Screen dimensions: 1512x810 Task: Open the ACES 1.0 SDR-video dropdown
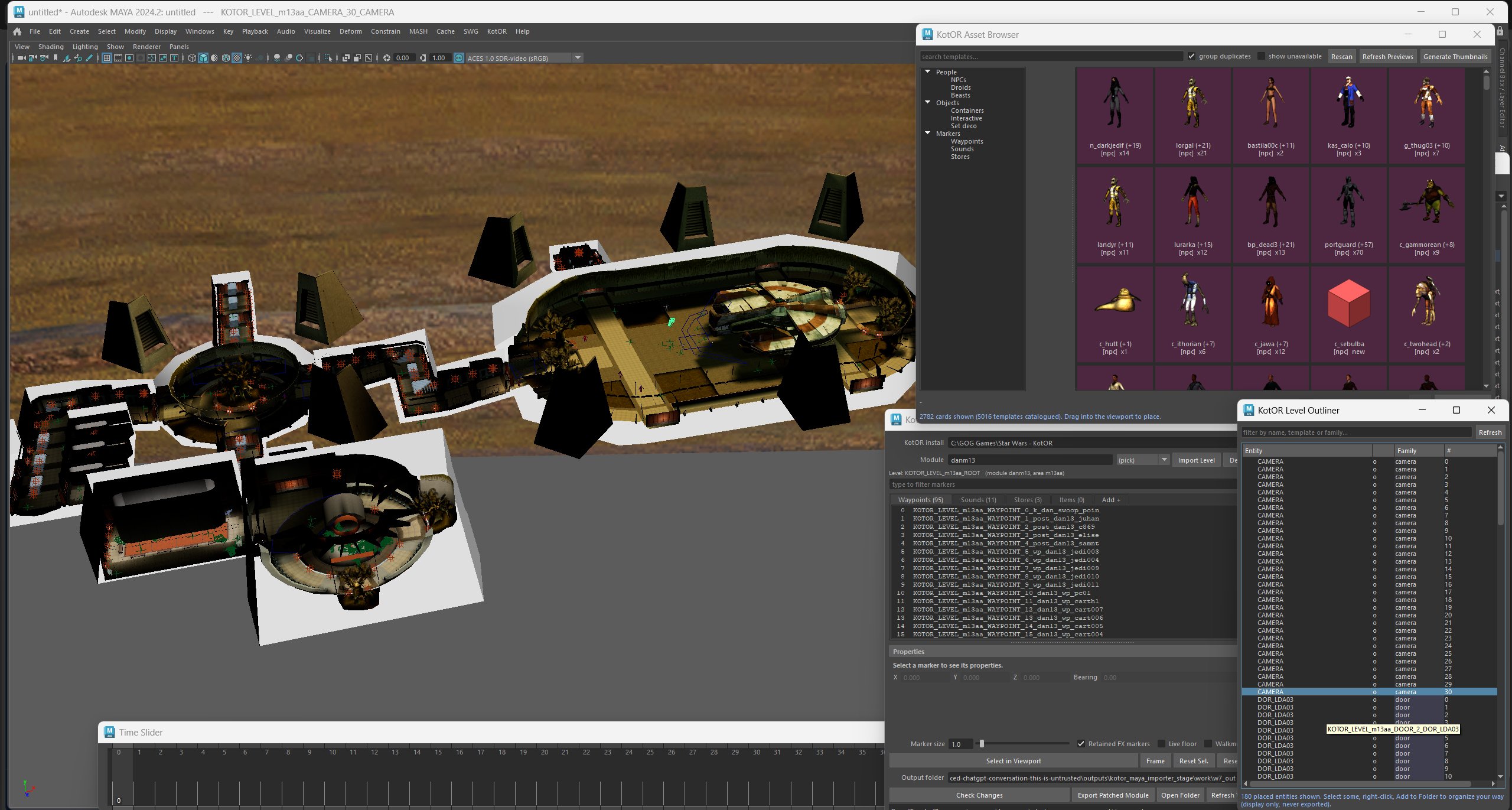pos(578,58)
